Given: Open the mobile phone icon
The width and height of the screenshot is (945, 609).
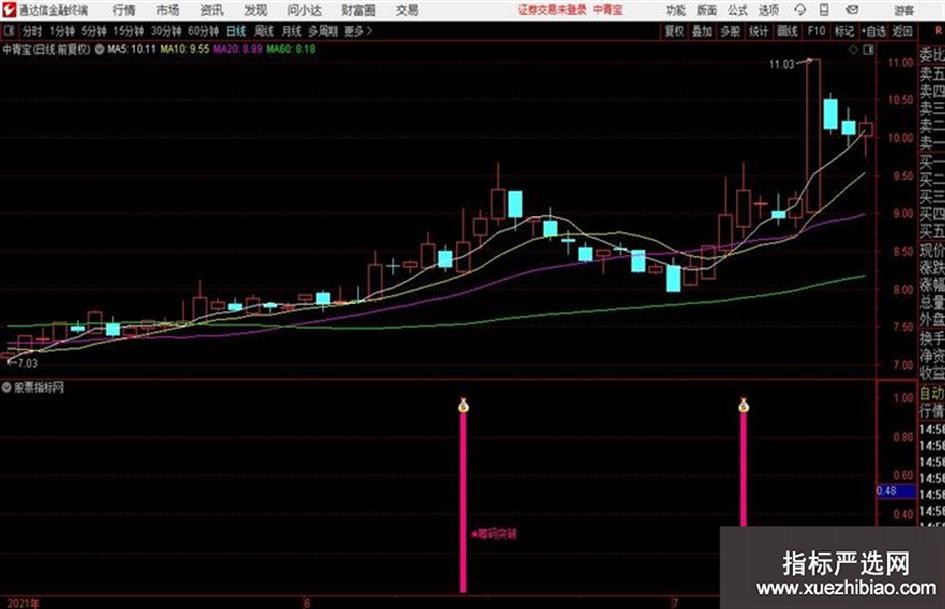Looking at the screenshot, I should click(824, 10).
